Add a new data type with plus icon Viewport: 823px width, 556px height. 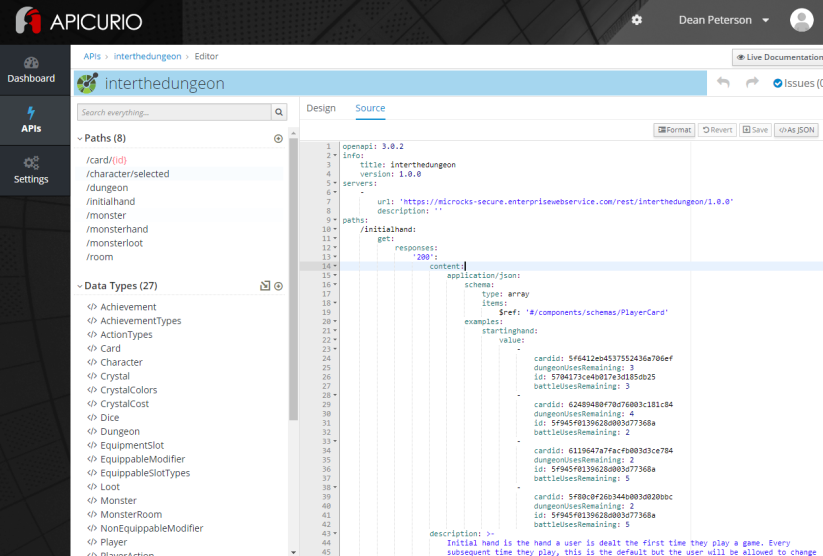tap(278, 286)
